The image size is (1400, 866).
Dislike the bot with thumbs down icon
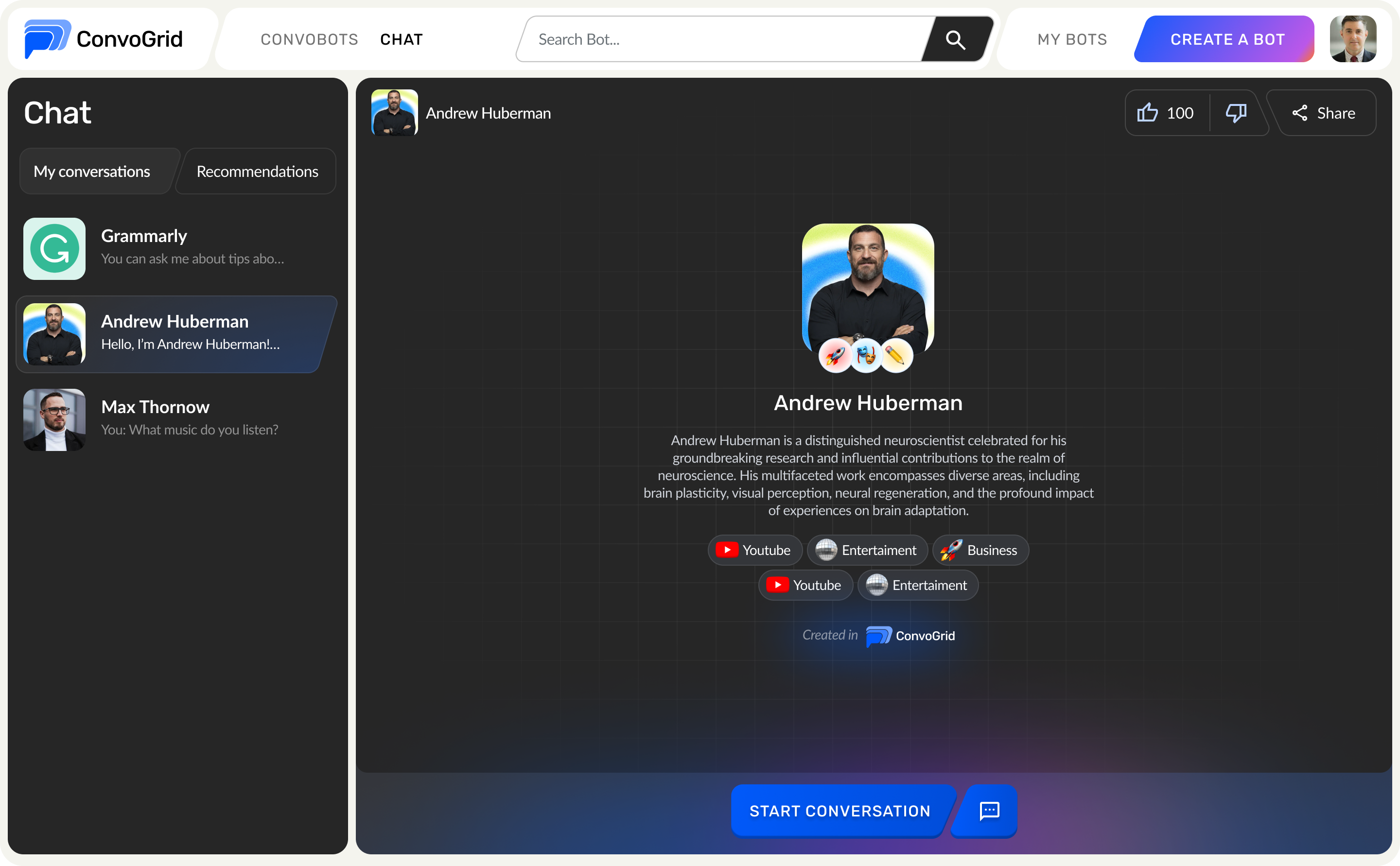click(1236, 113)
